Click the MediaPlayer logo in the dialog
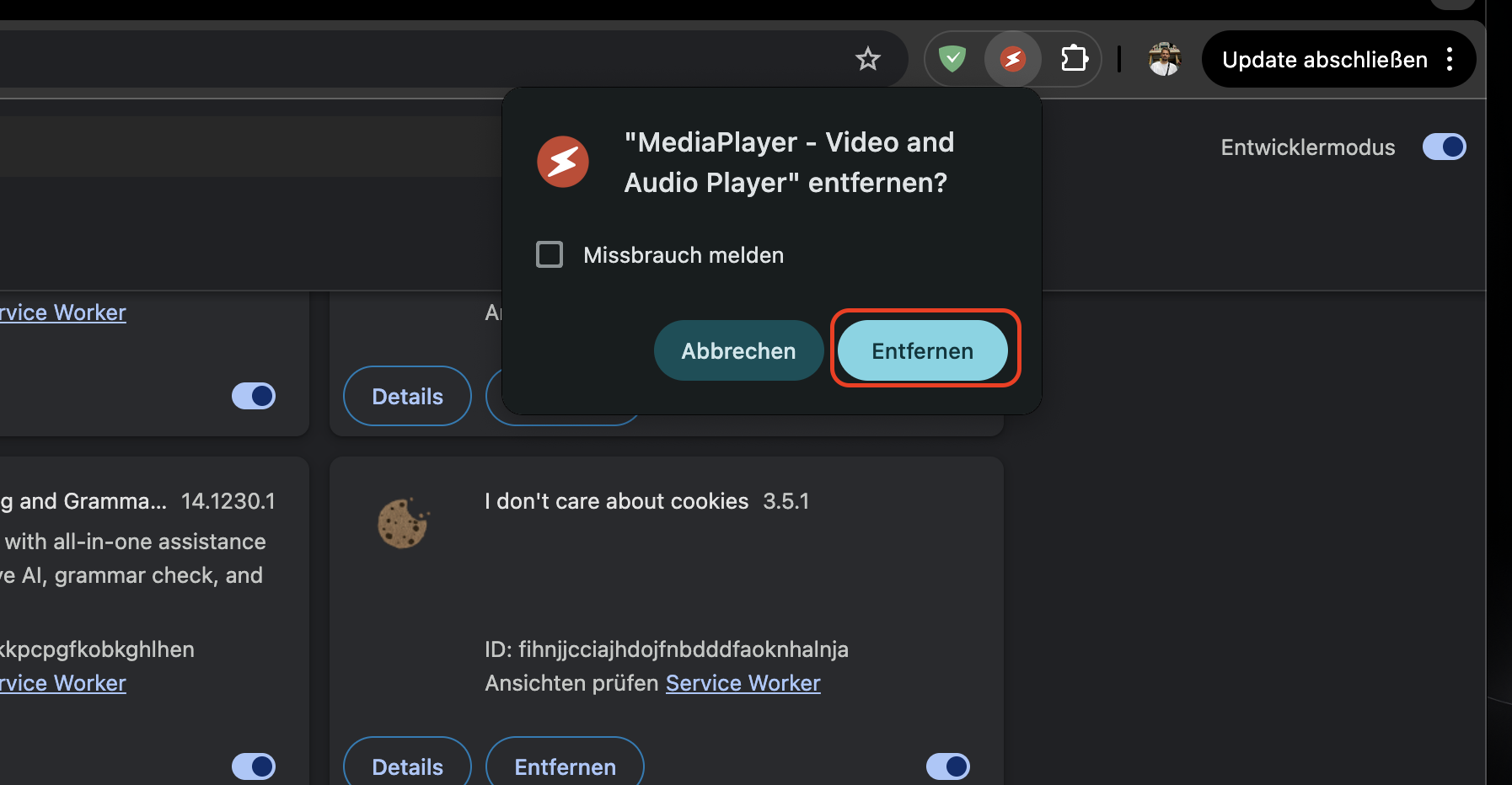This screenshot has height=785, width=1512. point(563,162)
